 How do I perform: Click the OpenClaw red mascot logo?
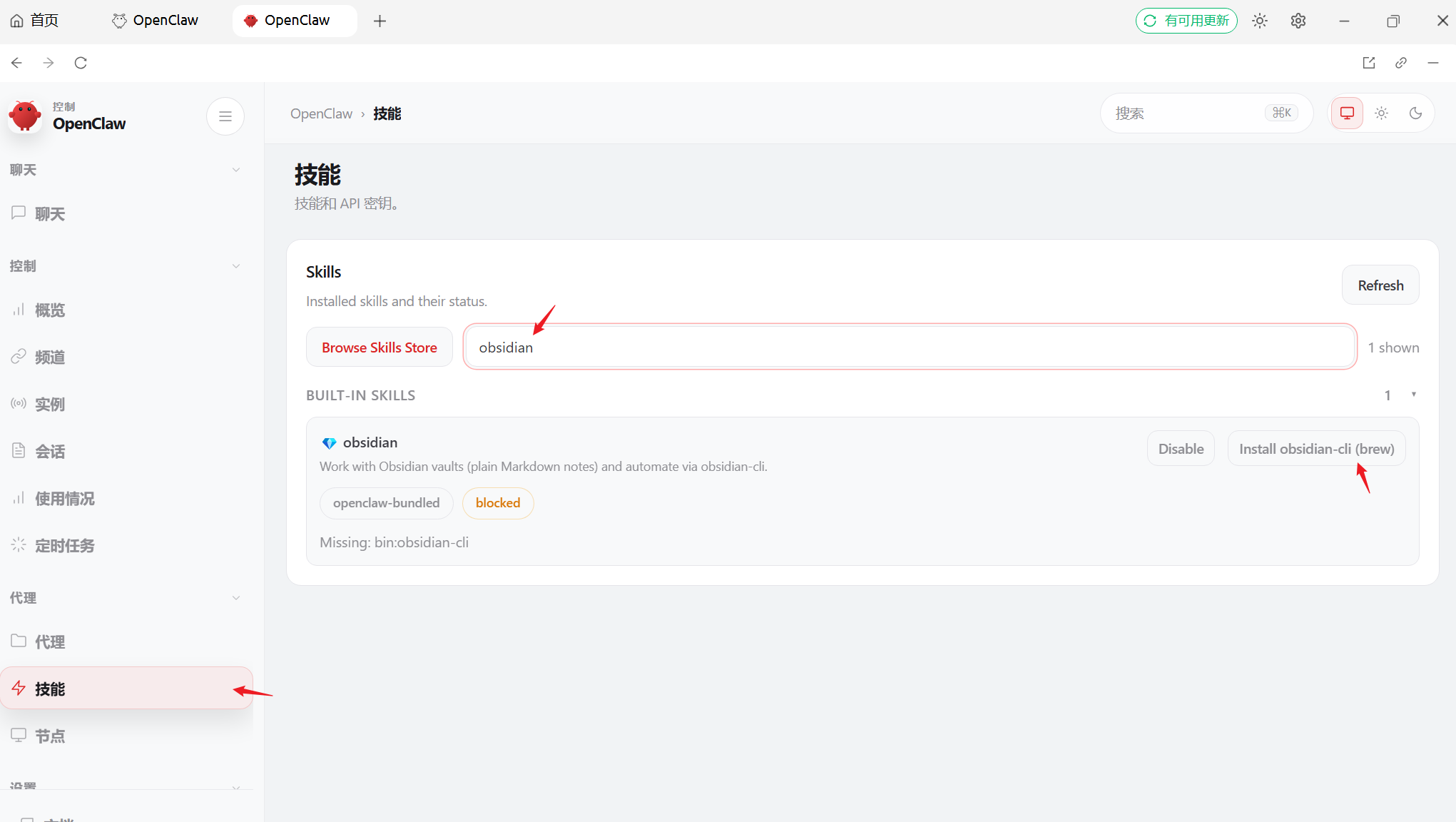(x=26, y=116)
